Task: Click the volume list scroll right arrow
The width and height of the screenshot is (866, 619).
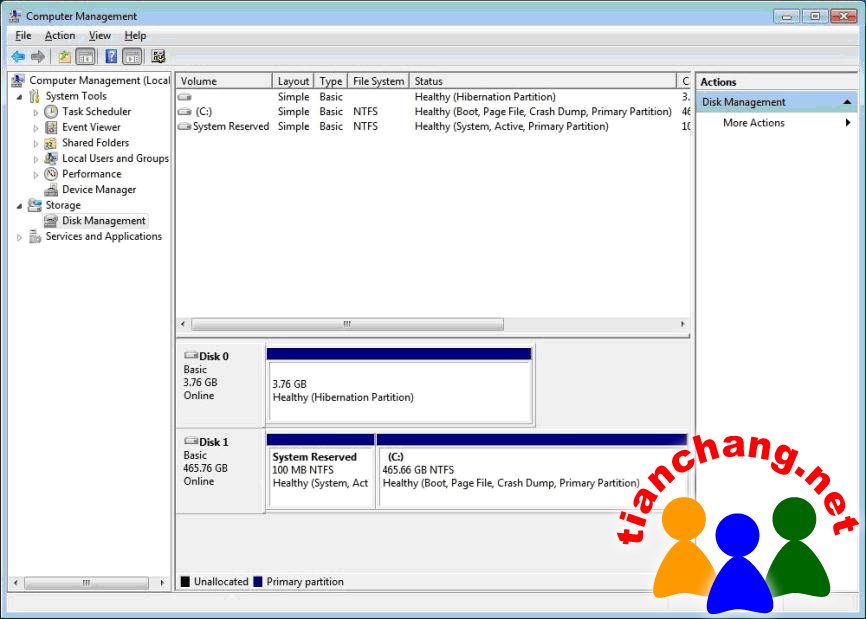Action: (x=683, y=324)
